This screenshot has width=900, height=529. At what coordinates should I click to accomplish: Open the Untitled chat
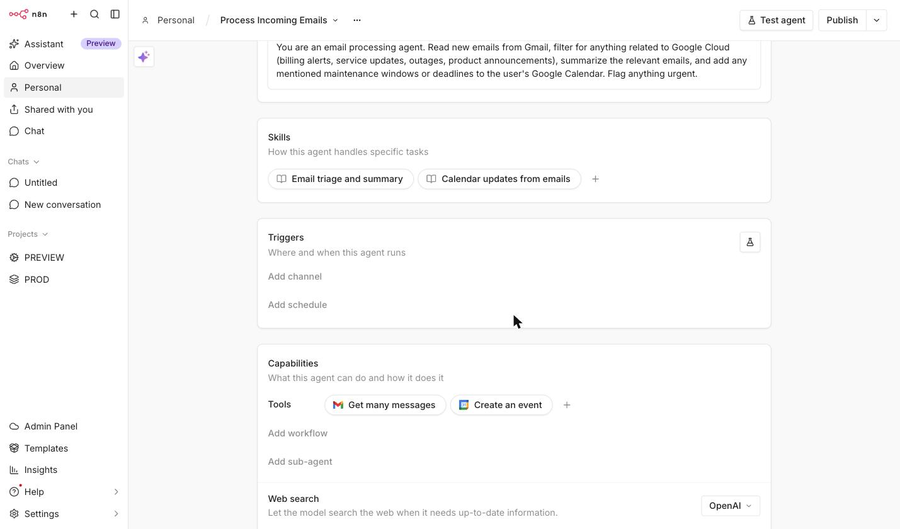coord(64,182)
